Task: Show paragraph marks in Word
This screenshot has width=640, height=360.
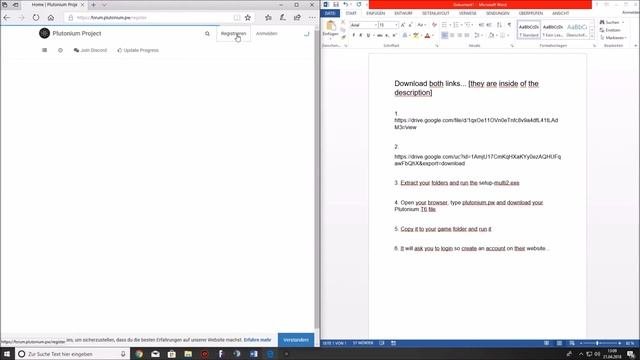Action: pyautogui.click(x=509, y=25)
